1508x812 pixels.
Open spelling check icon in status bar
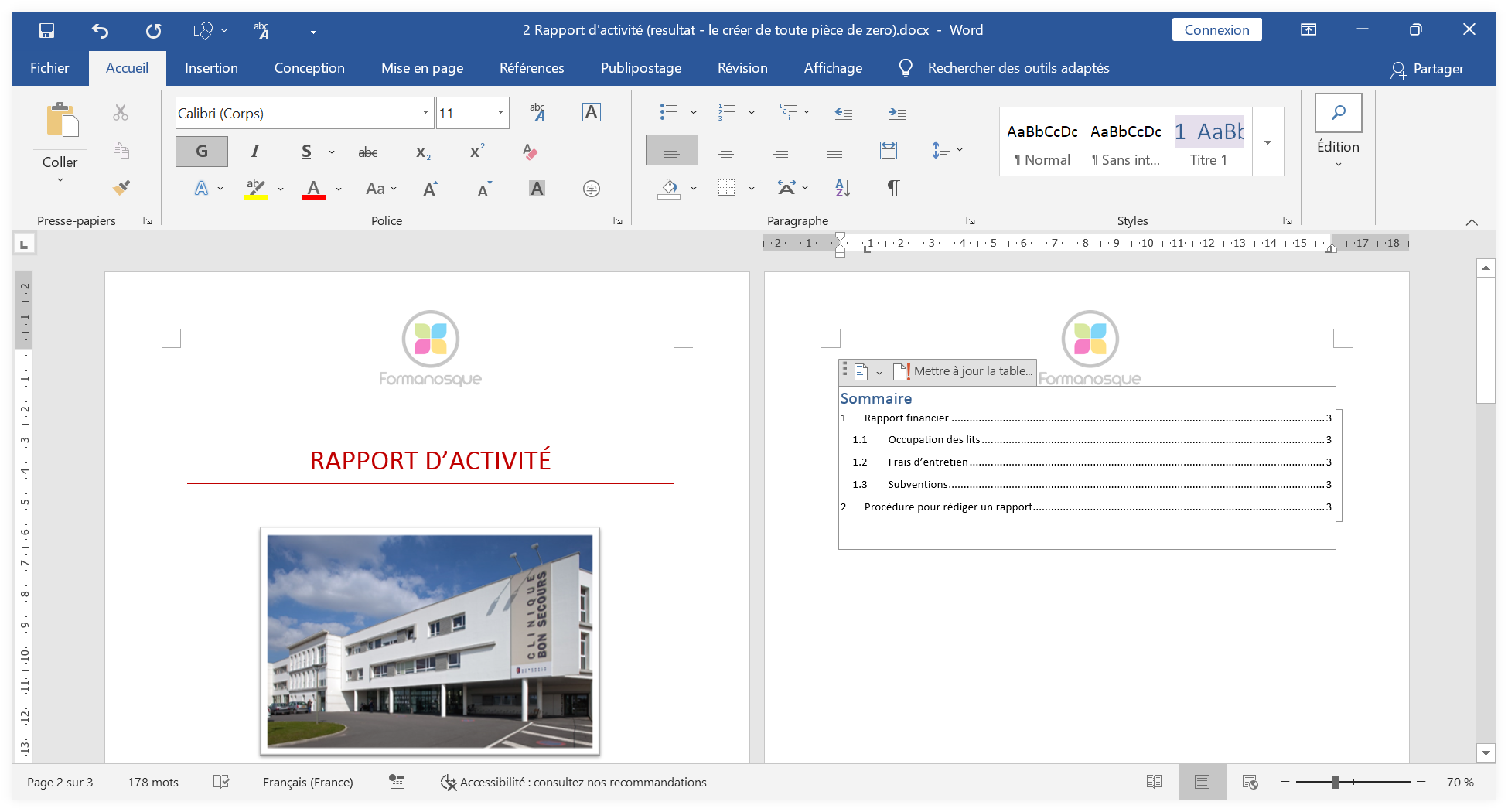point(221,782)
